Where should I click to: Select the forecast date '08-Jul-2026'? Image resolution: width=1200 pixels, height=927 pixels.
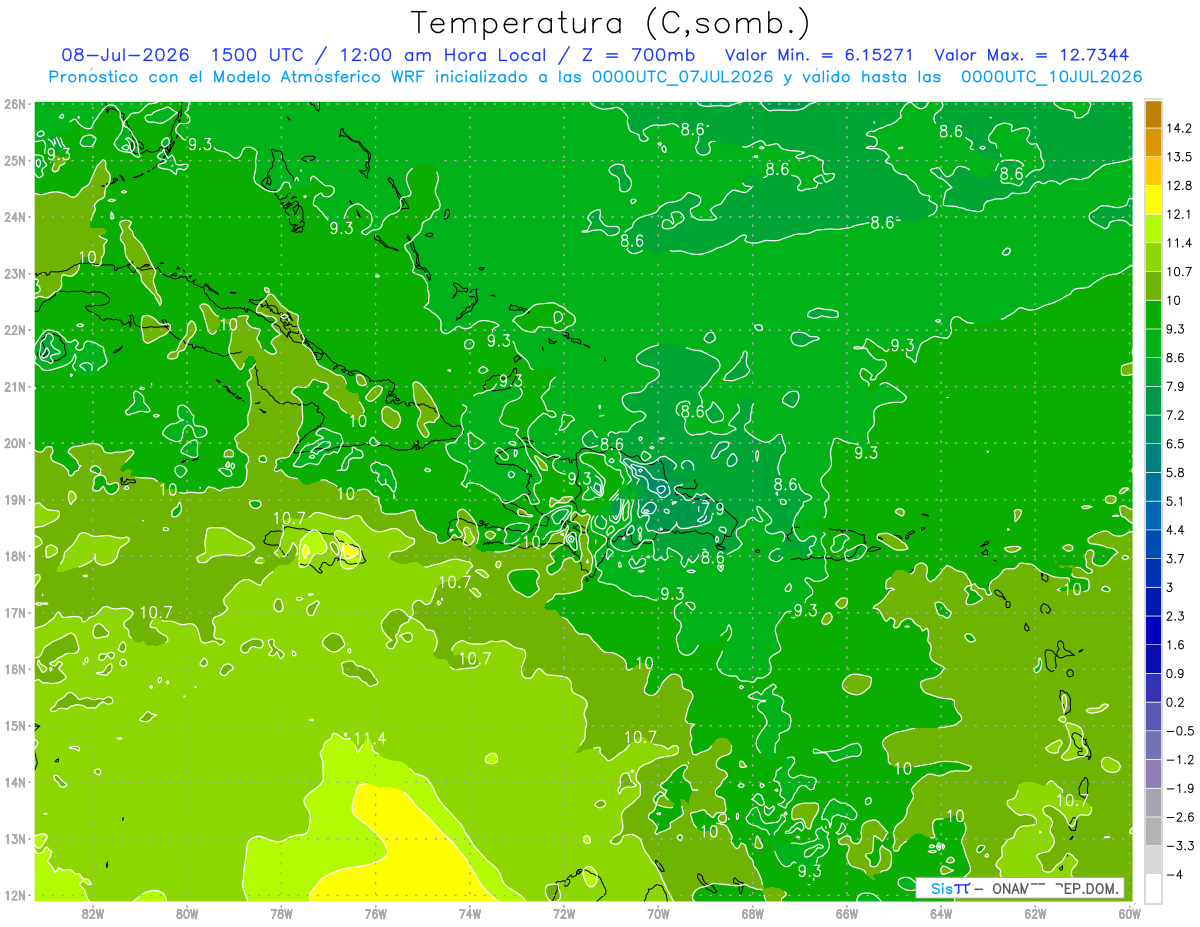tap(125, 55)
